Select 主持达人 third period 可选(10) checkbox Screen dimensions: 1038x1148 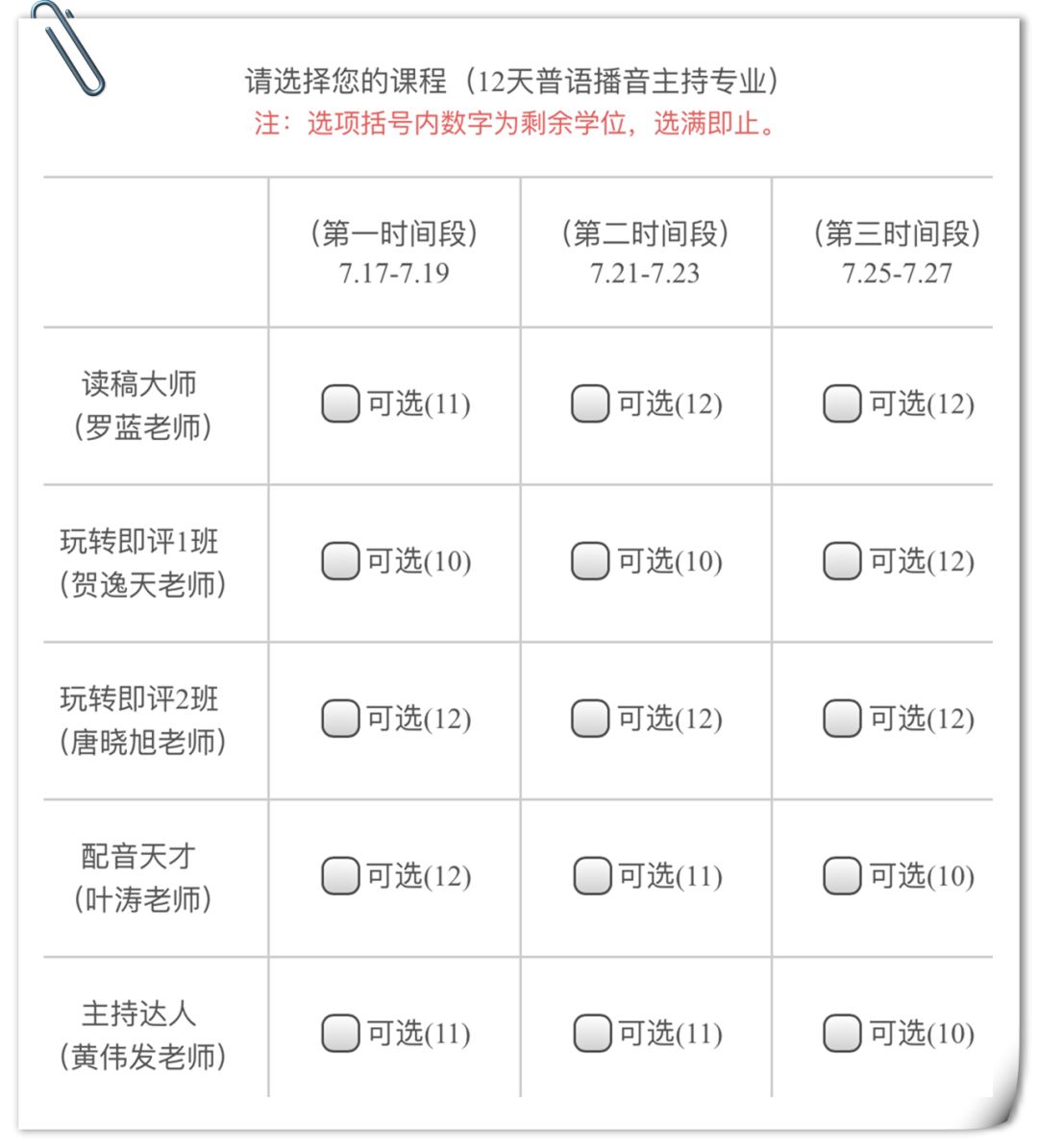(x=842, y=1033)
